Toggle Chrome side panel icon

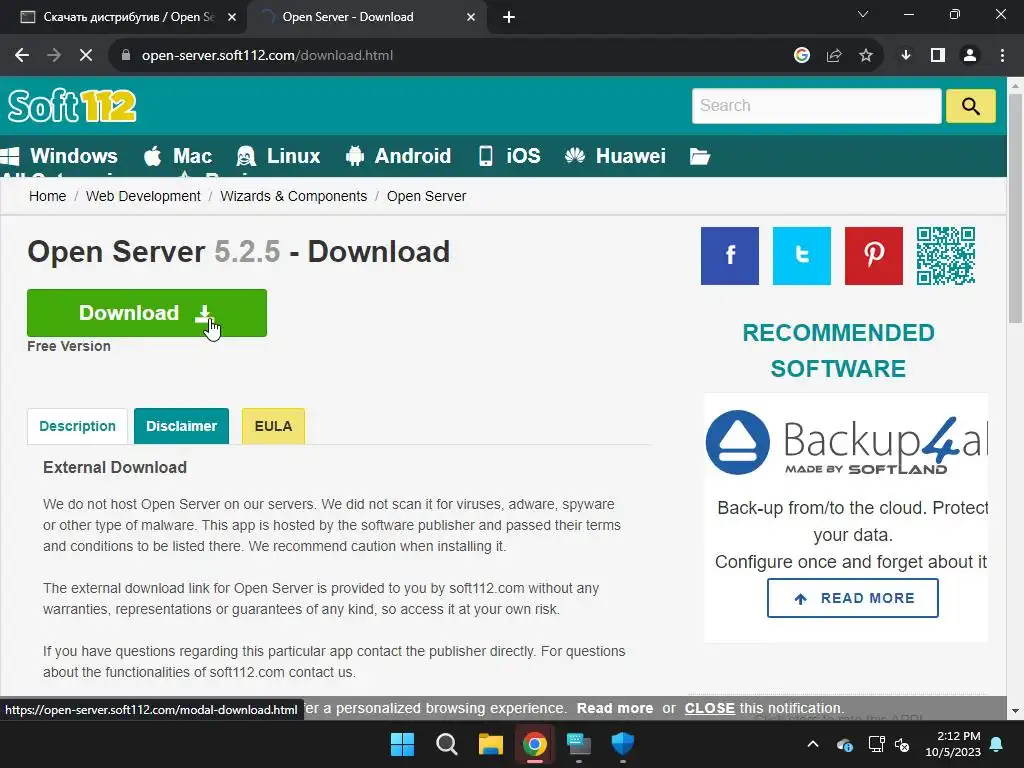(938, 56)
